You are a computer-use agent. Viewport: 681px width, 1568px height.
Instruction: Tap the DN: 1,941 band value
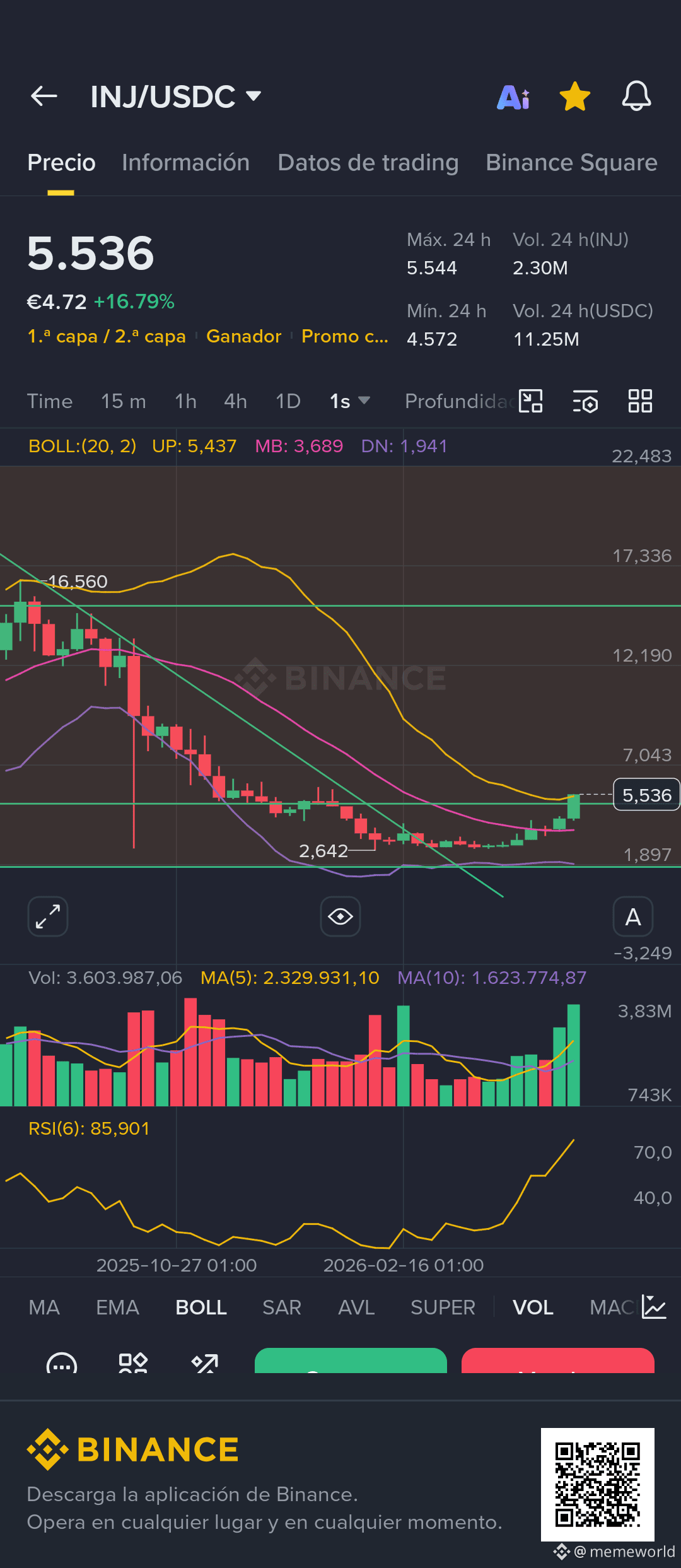(404, 446)
